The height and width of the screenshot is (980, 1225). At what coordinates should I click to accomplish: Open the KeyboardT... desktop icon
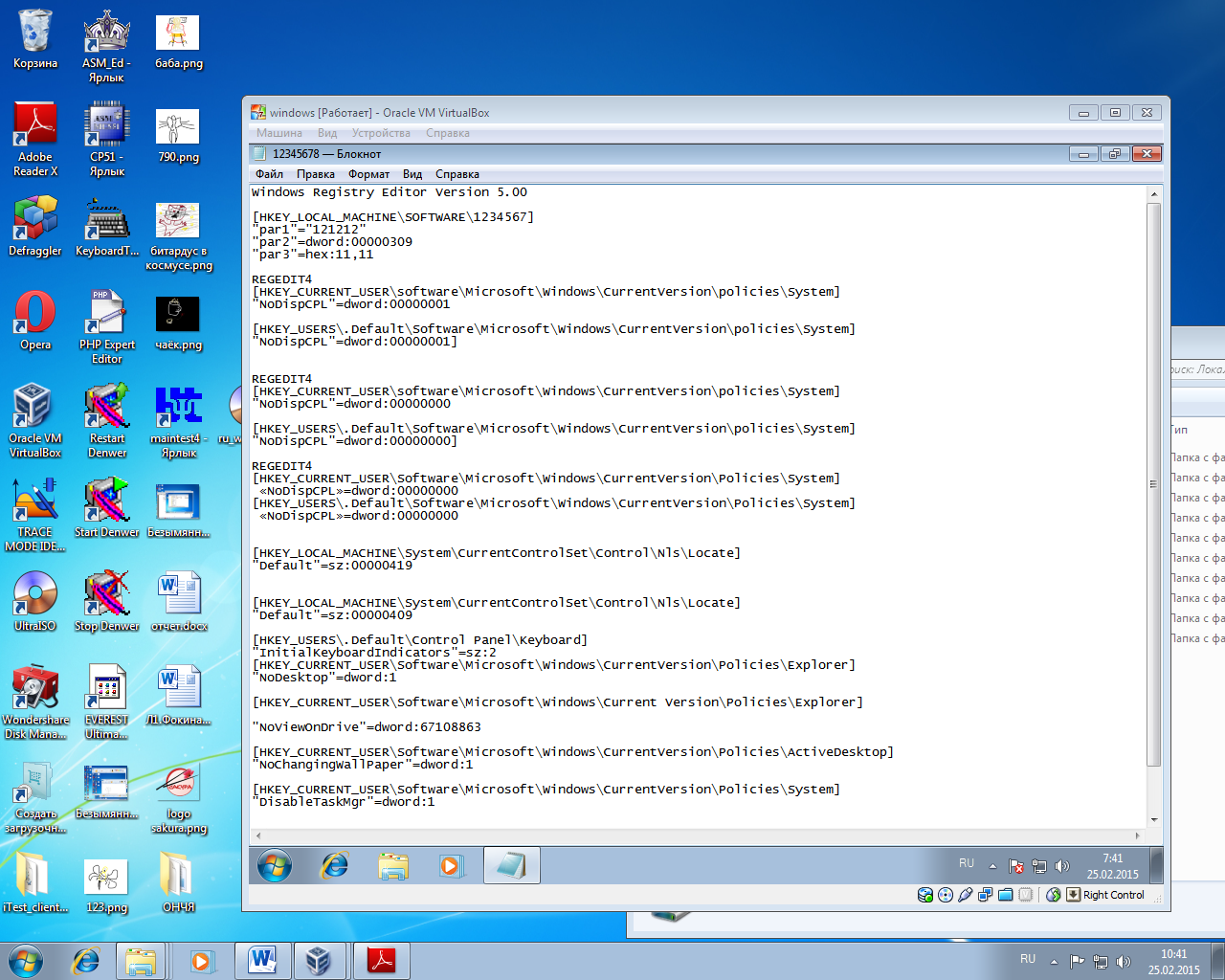(x=106, y=228)
